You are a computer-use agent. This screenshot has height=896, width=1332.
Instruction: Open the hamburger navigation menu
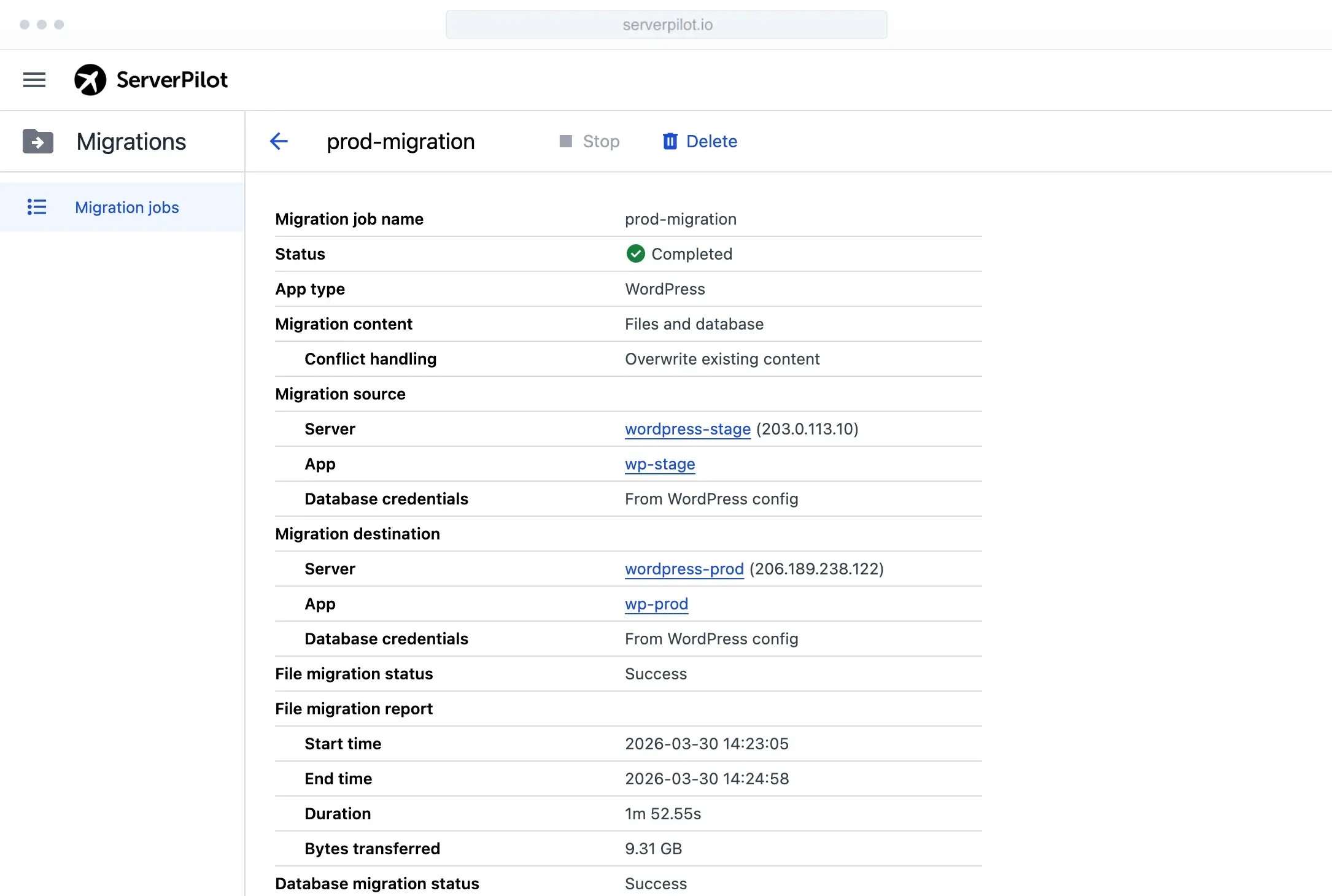click(34, 80)
